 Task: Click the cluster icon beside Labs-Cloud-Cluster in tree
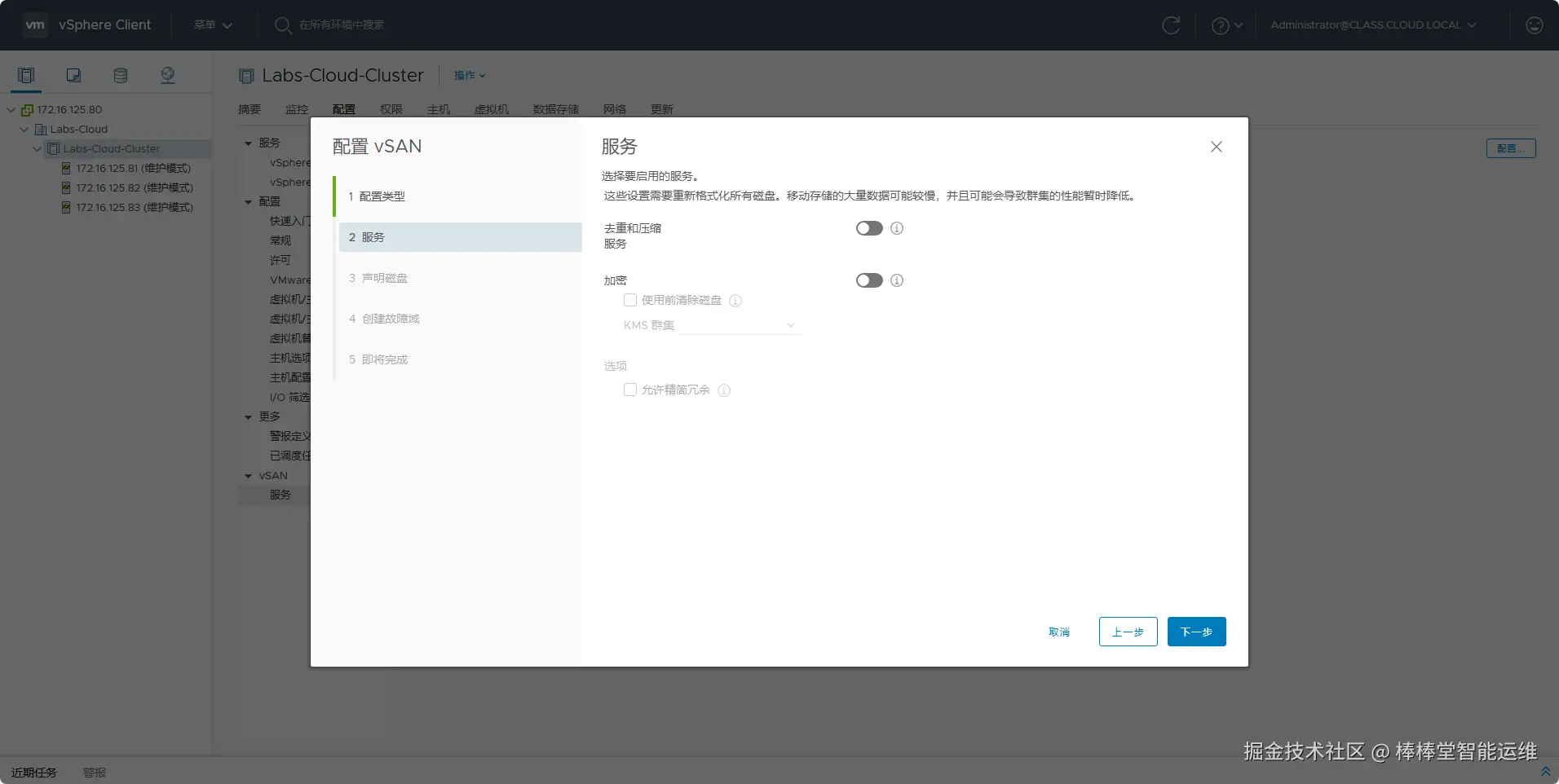click(x=54, y=149)
